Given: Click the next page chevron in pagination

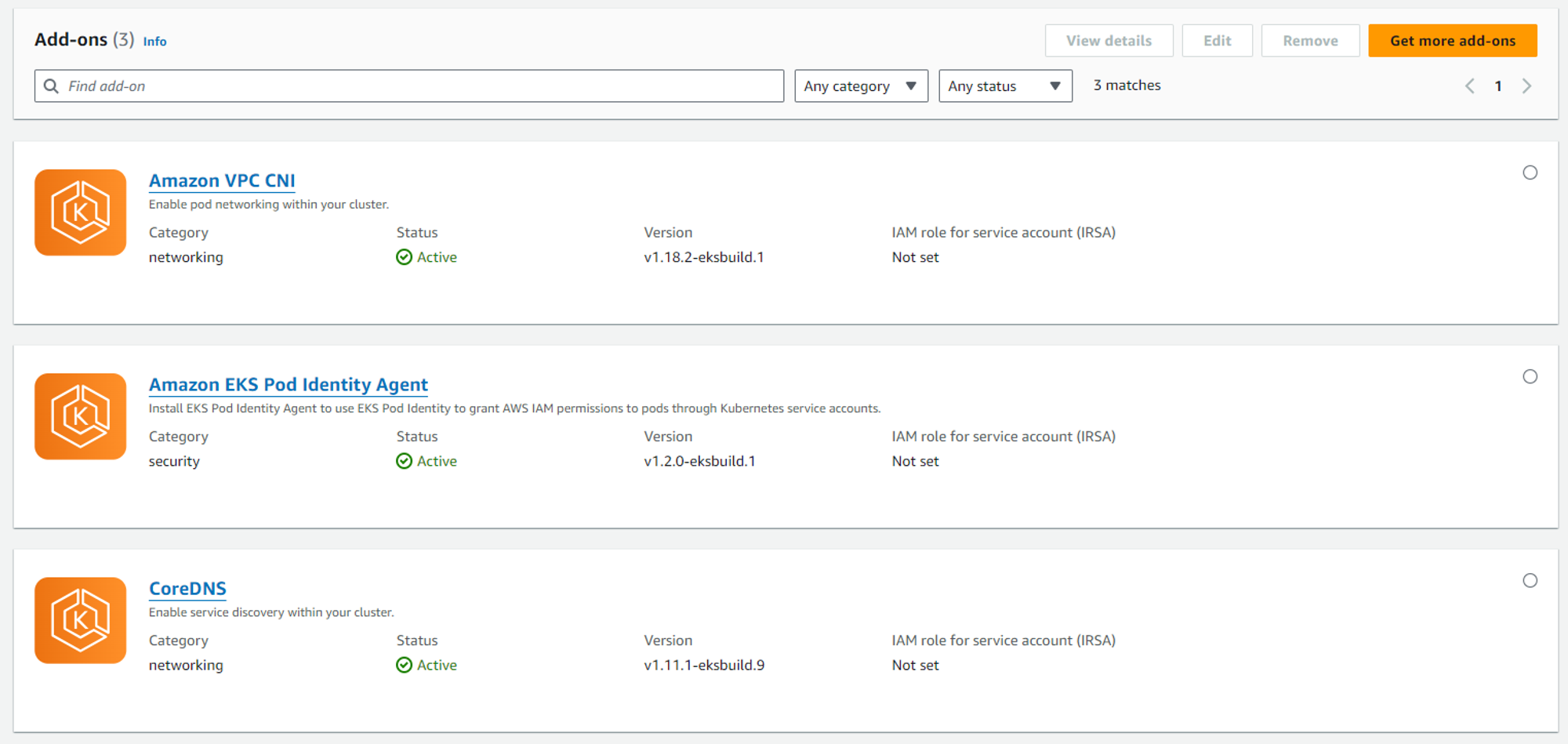Looking at the screenshot, I should click(x=1526, y=85).
